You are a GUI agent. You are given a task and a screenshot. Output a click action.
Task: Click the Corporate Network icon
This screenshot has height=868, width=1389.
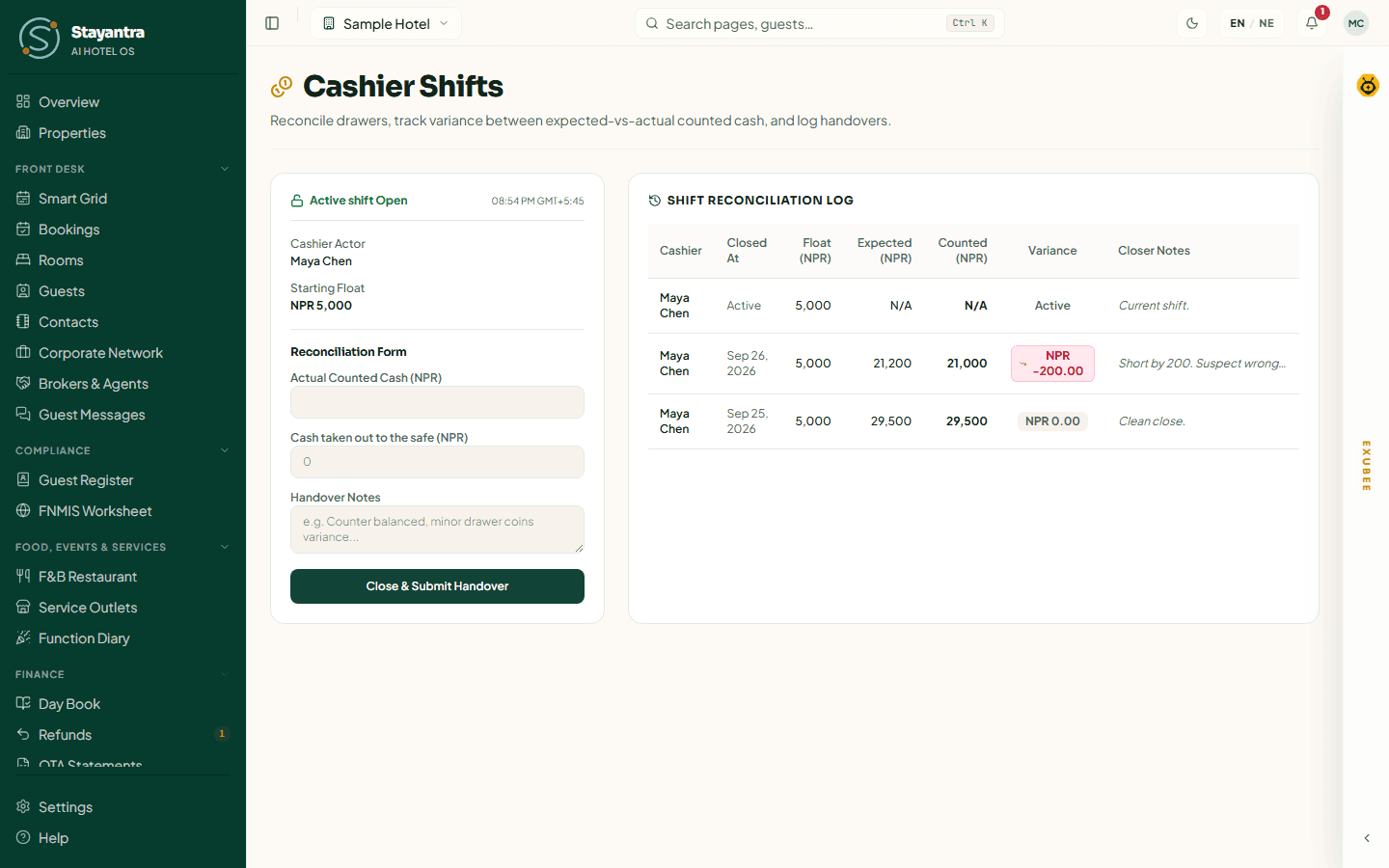pyautogui.click(x=23, y=352)
